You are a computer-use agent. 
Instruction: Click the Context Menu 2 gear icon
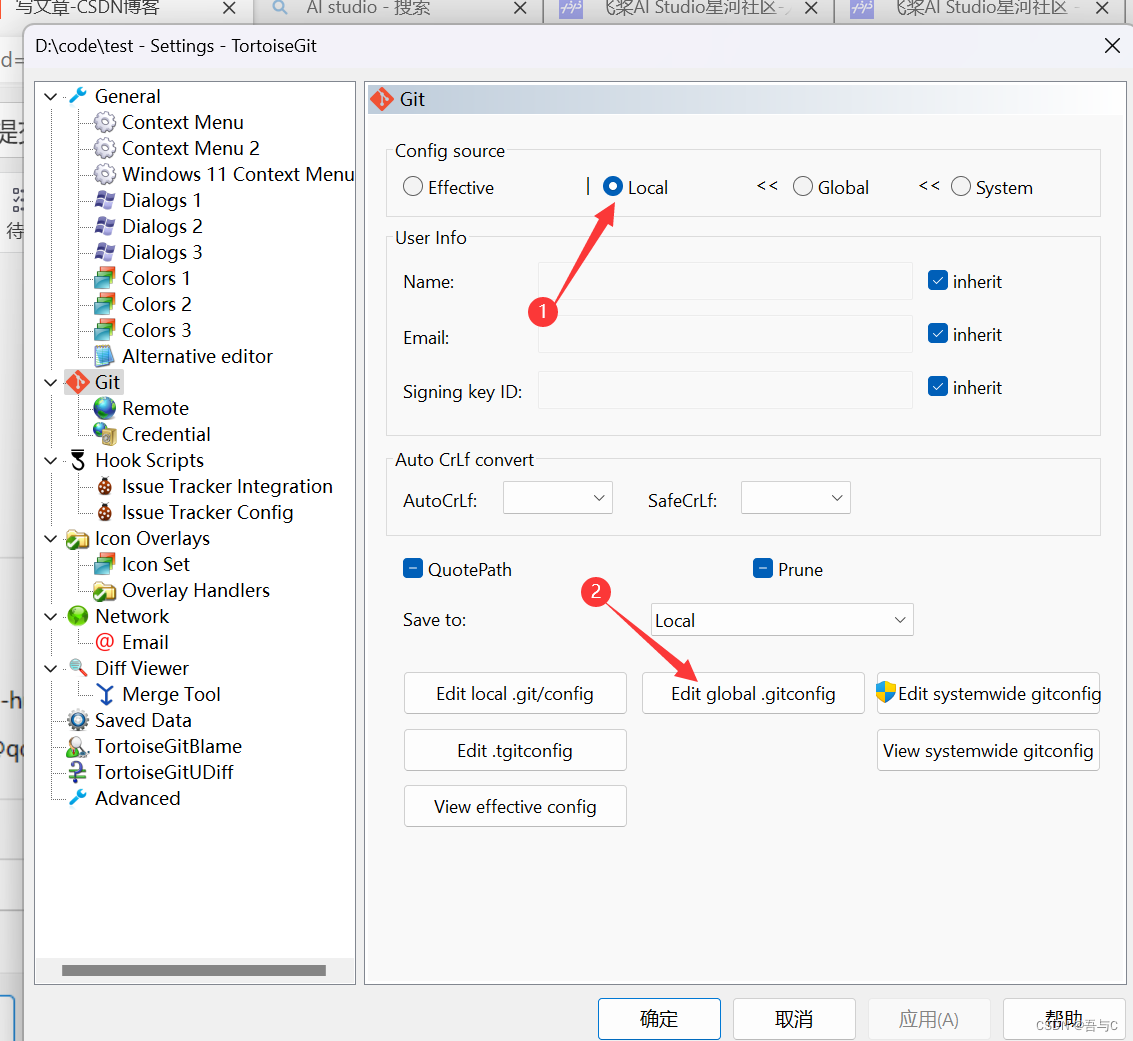105,148
